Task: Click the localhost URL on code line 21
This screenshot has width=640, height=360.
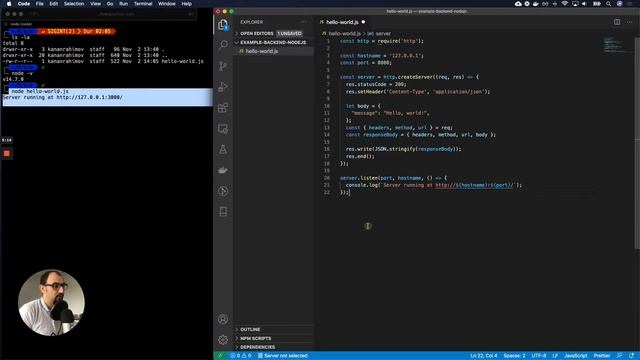Action: click(474, 185)
